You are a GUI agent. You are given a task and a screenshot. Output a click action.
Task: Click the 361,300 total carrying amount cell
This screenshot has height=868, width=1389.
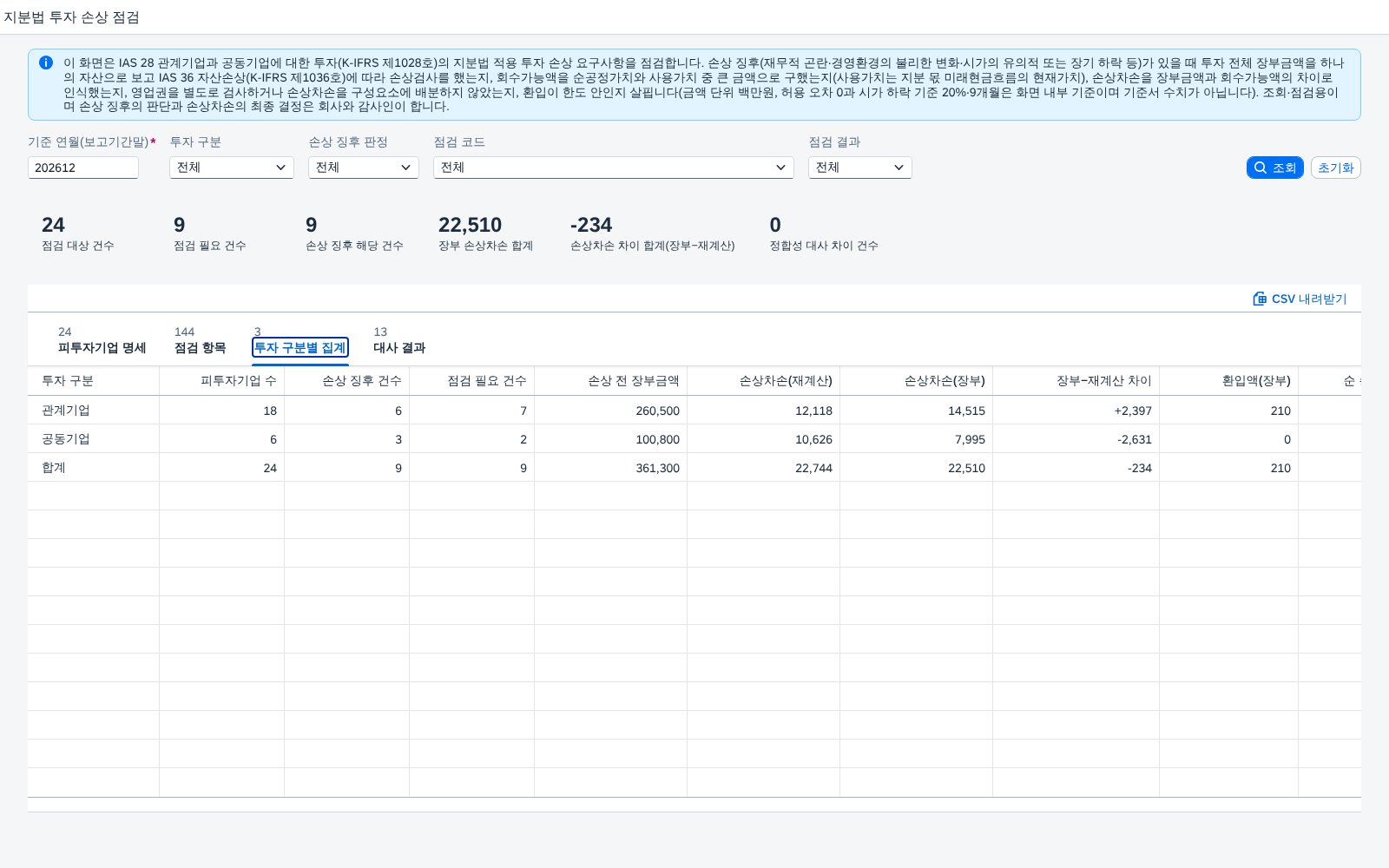(611, 468)
